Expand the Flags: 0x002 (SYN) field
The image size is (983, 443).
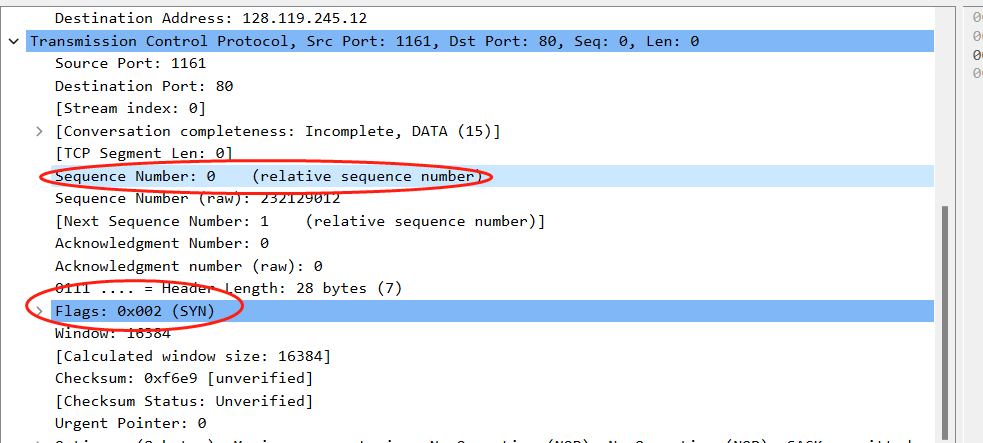(x=39, y=312)
